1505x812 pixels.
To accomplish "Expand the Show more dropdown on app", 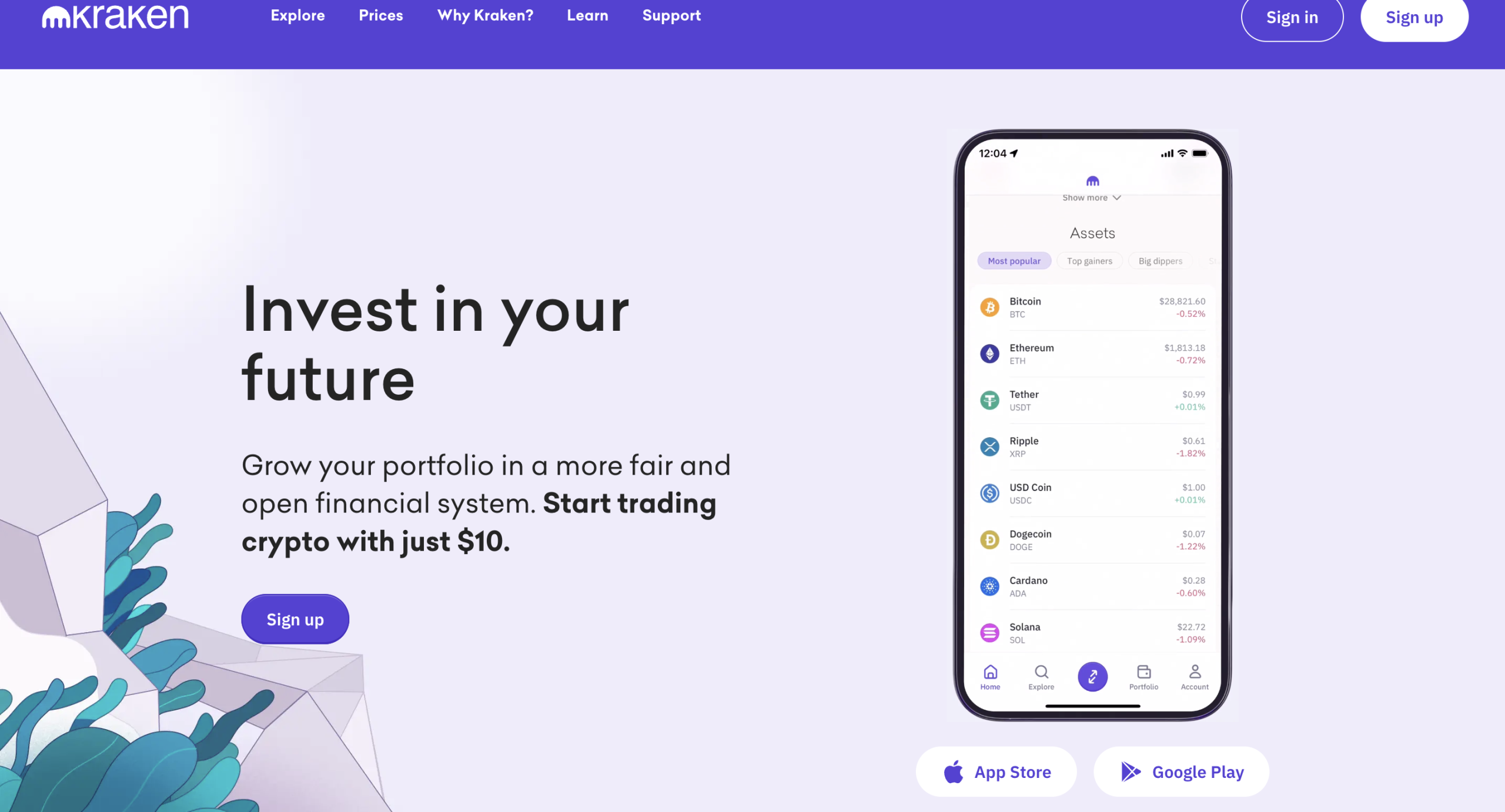I will pos(1092,197).
